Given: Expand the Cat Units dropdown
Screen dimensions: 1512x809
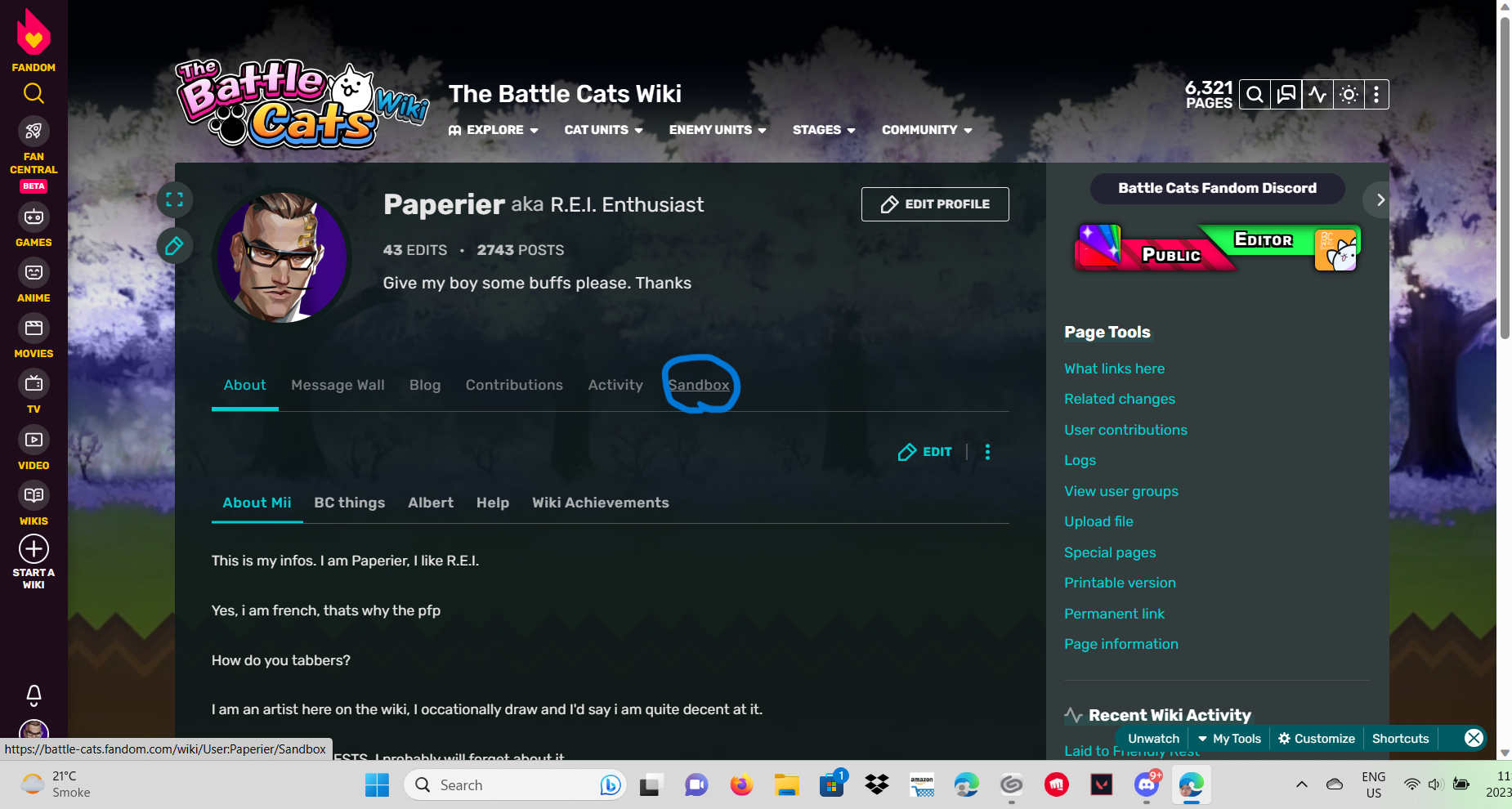Looking at the screenshot, I should click(603, 130).
